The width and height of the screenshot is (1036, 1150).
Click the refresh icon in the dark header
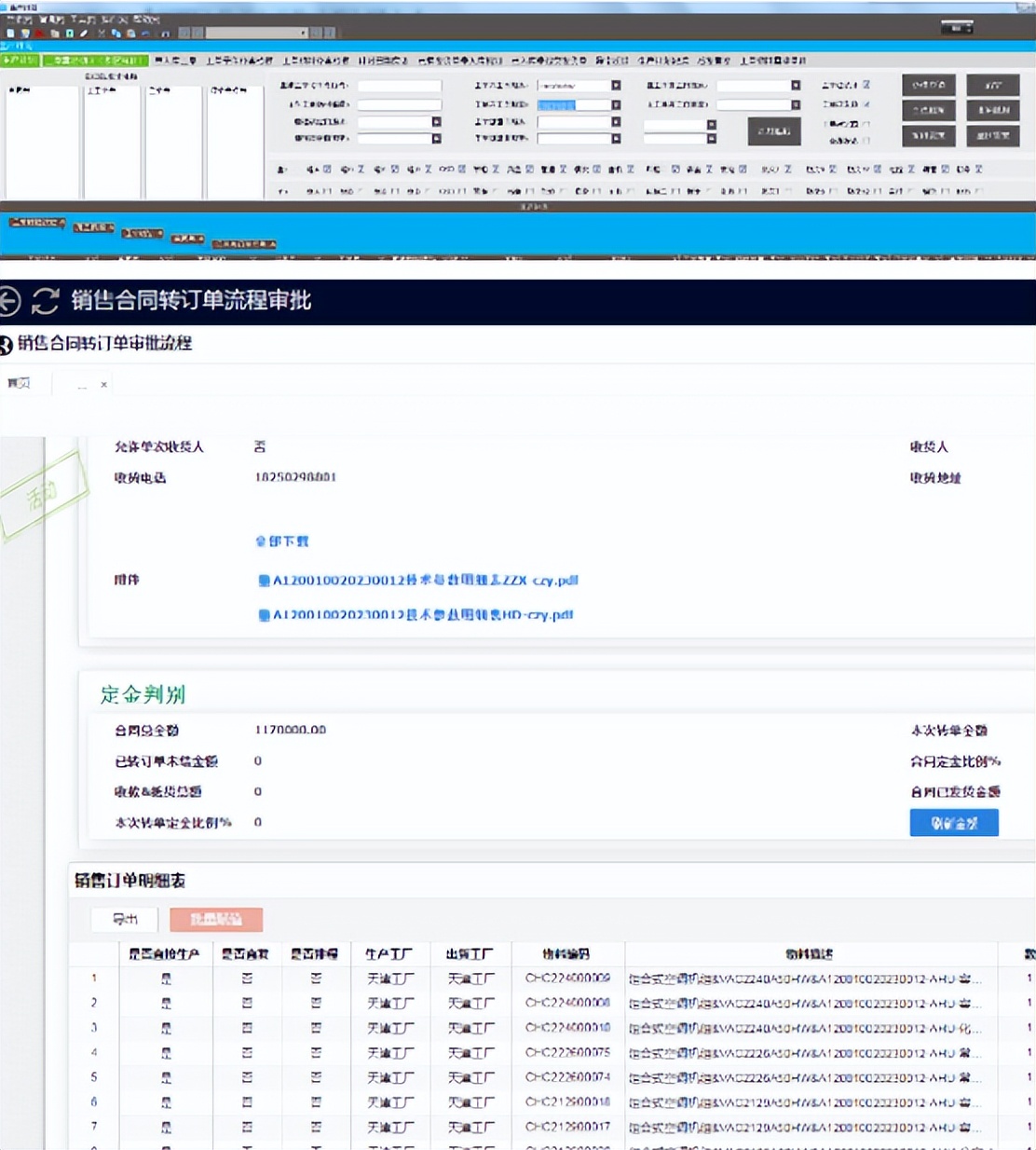click(46, 301)
